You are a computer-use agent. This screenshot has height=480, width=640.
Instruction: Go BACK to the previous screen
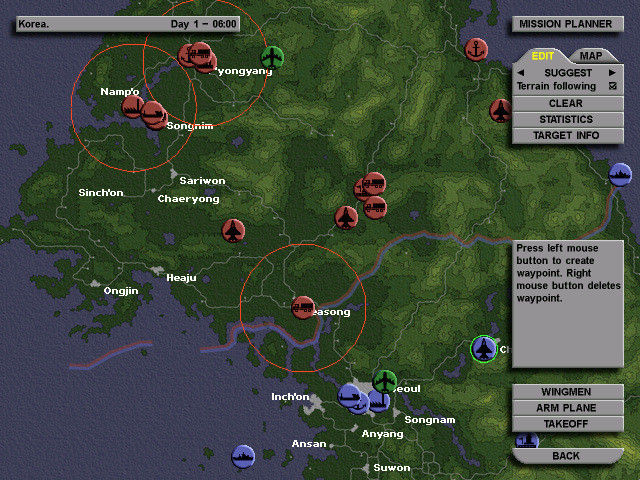567,456
